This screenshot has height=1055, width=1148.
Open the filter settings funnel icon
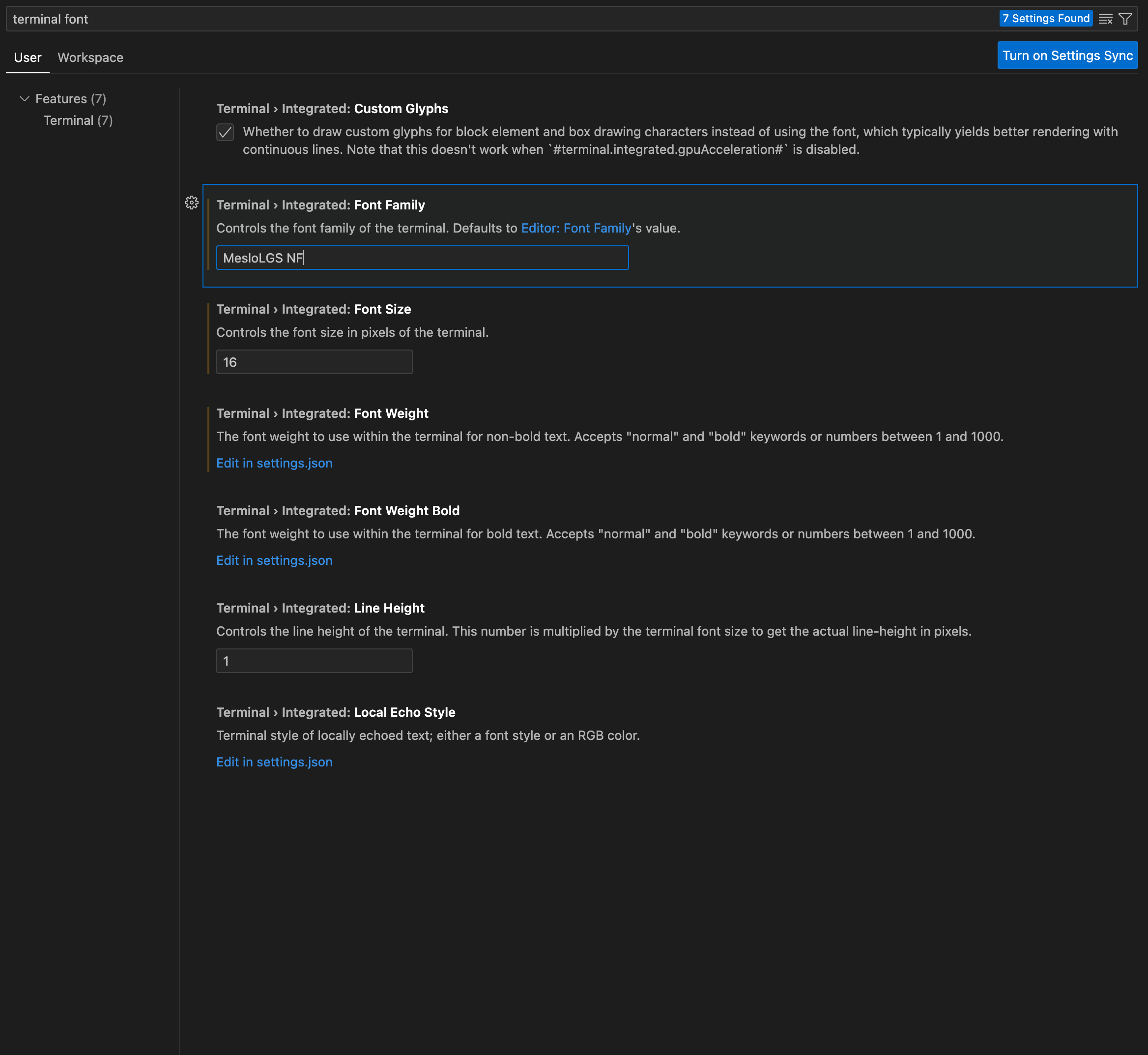pyautogui.click(x=1125, y=19)
